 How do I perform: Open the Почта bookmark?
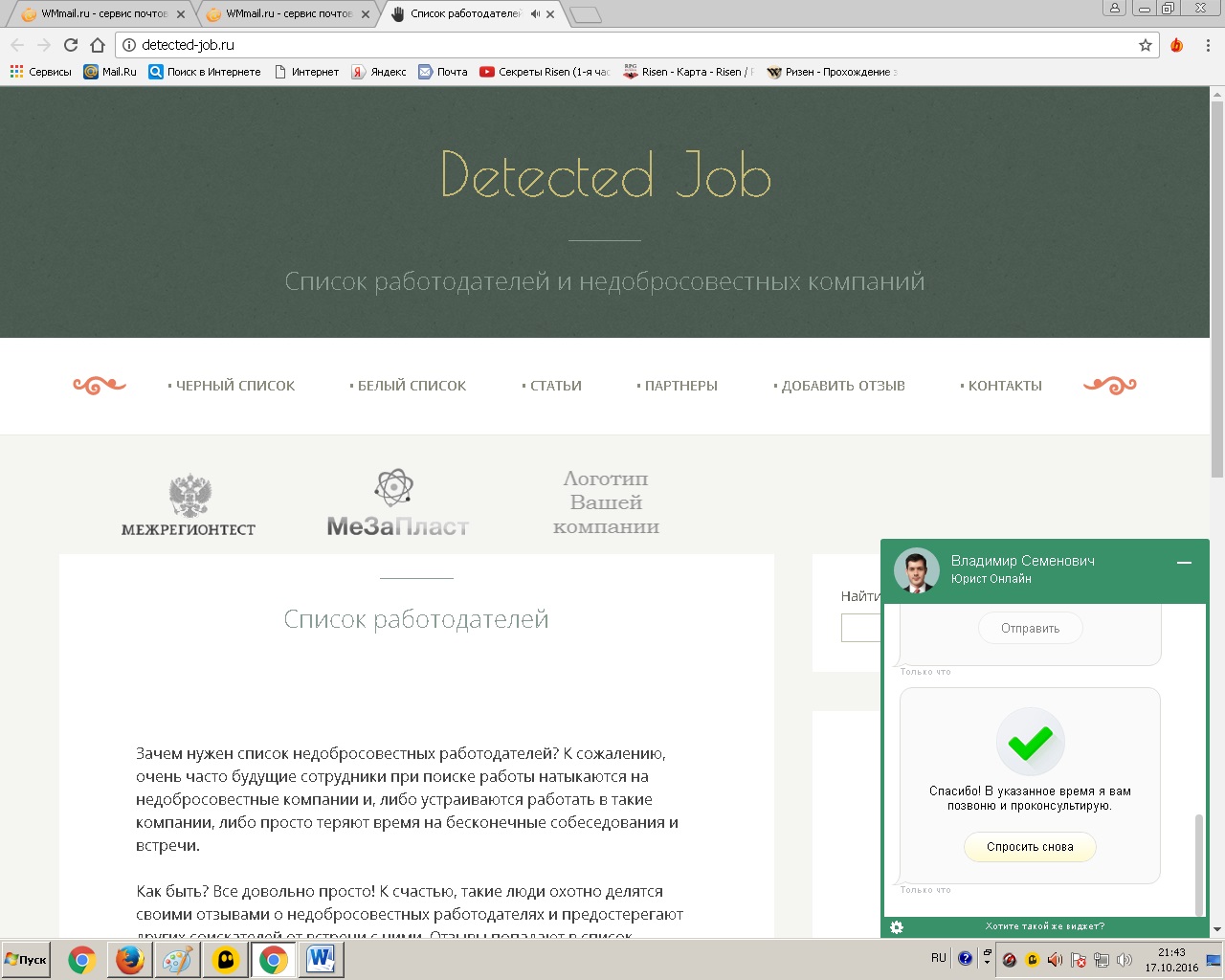point(443,72)
